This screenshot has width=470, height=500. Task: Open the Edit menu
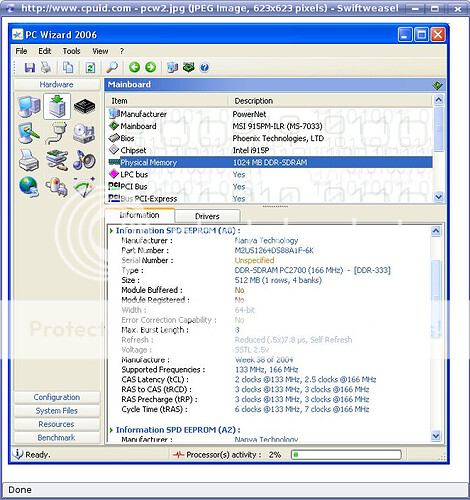point(44,51)
